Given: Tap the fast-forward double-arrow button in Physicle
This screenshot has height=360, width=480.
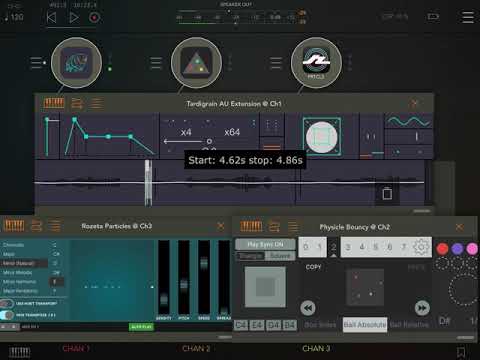Looking at the screenshot, I should click(422, 308).
